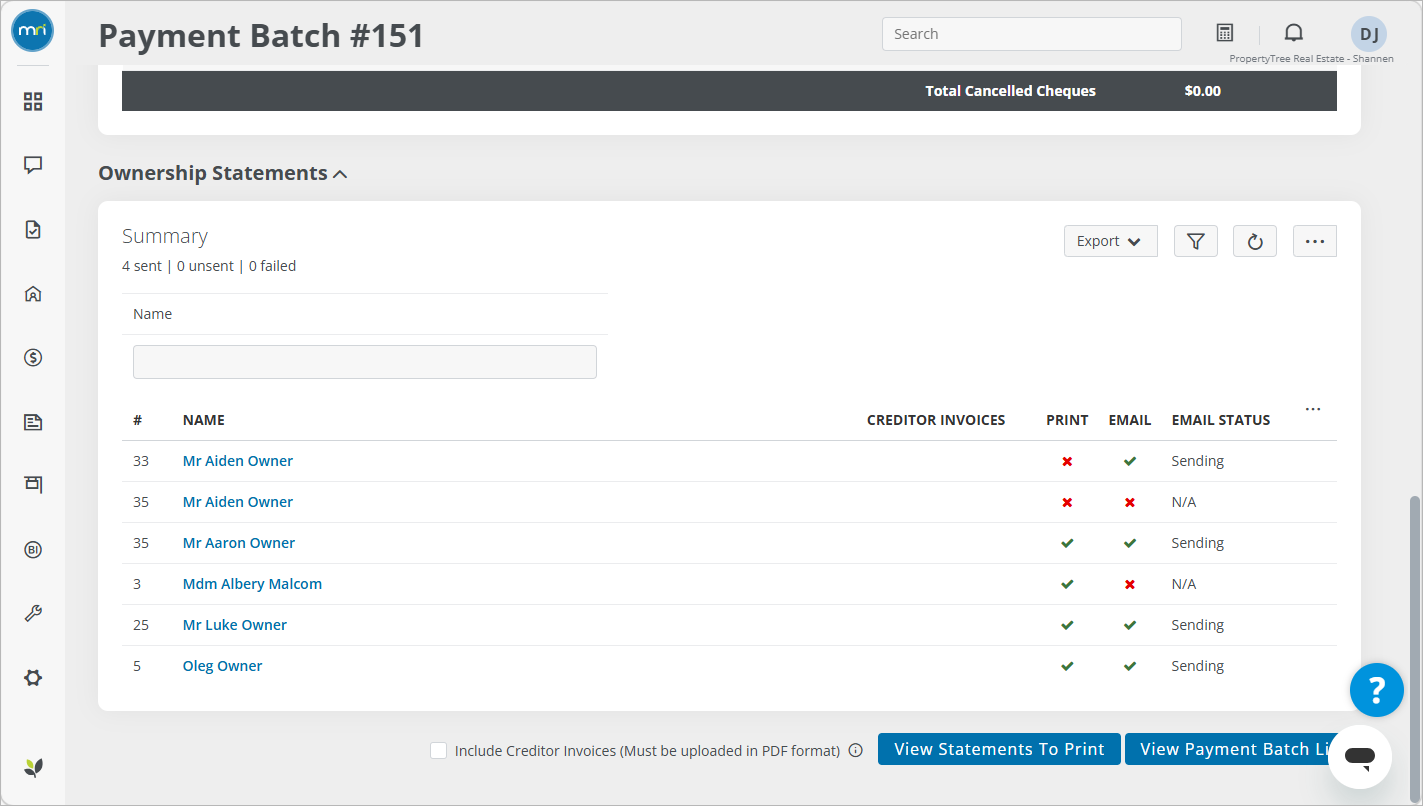Open the dashboard grid icon in sidebar
This screenshot has height=806, width=1423.
click(x=33, y=101)
